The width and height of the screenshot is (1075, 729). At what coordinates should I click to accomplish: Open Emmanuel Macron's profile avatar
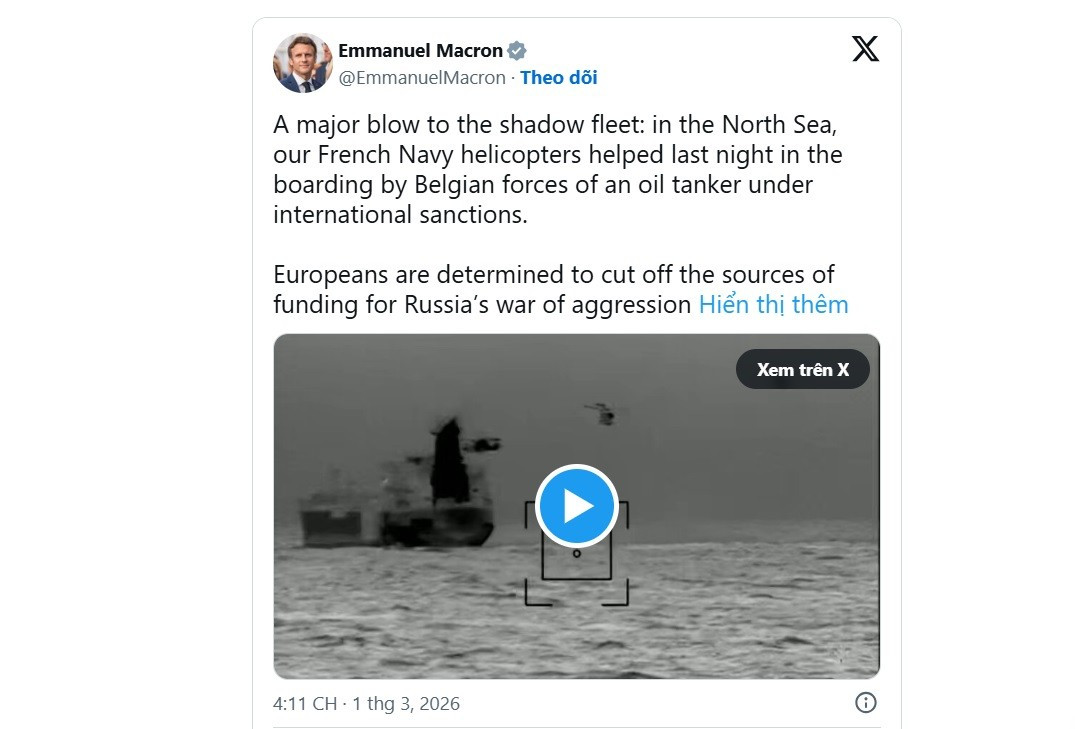click(x=302, y=63)
